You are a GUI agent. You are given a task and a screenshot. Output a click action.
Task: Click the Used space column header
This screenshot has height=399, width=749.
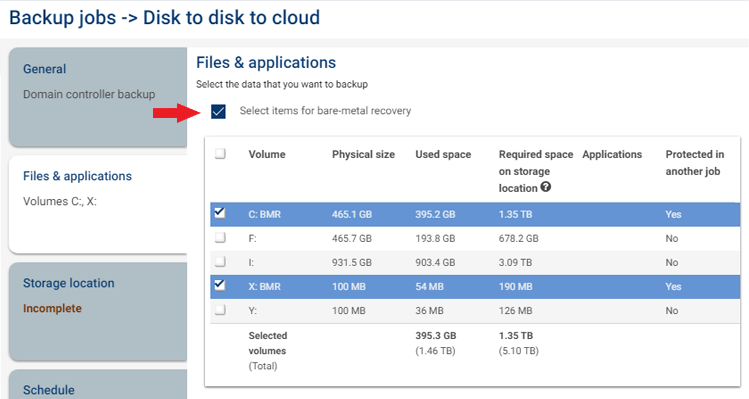tap(443, 154)
